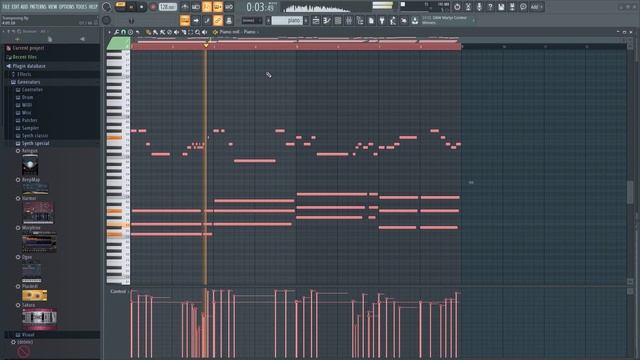Toggle loop recording button
Screen dimensions: 640x360
tap(229, 7)
